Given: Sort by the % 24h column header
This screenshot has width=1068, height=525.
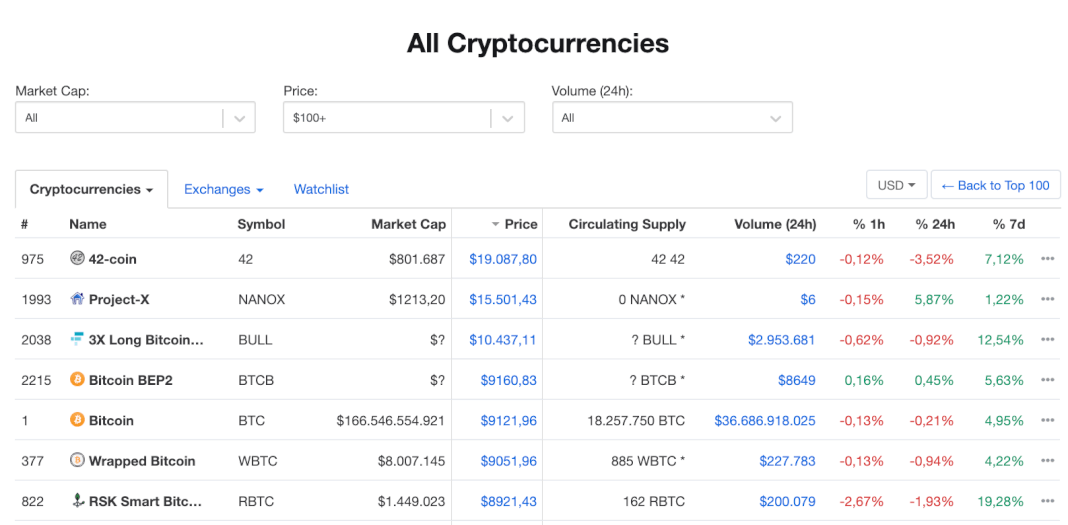Looking at the screenshot, I should [935, 224].
